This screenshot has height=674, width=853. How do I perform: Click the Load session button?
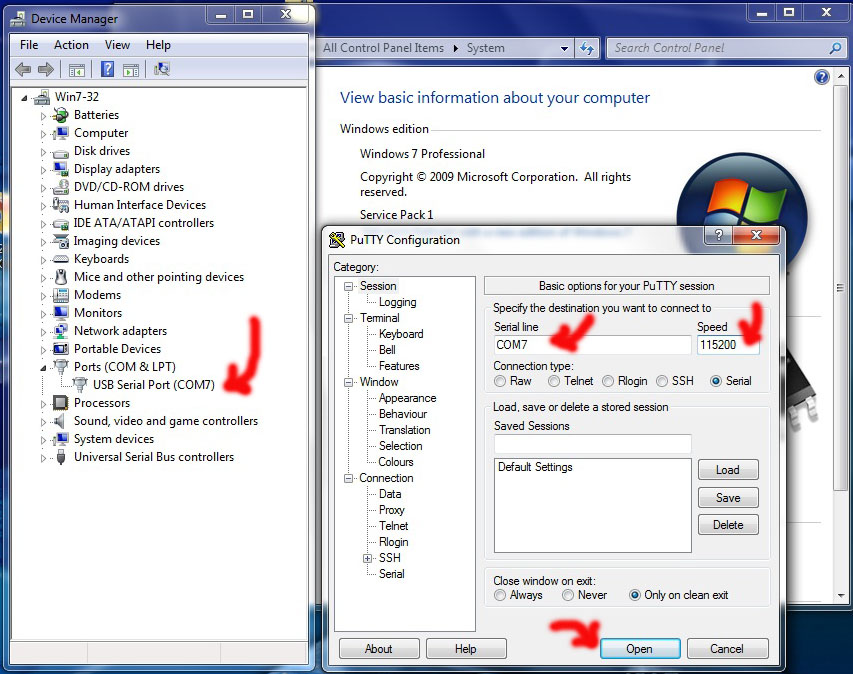point(728,470)
